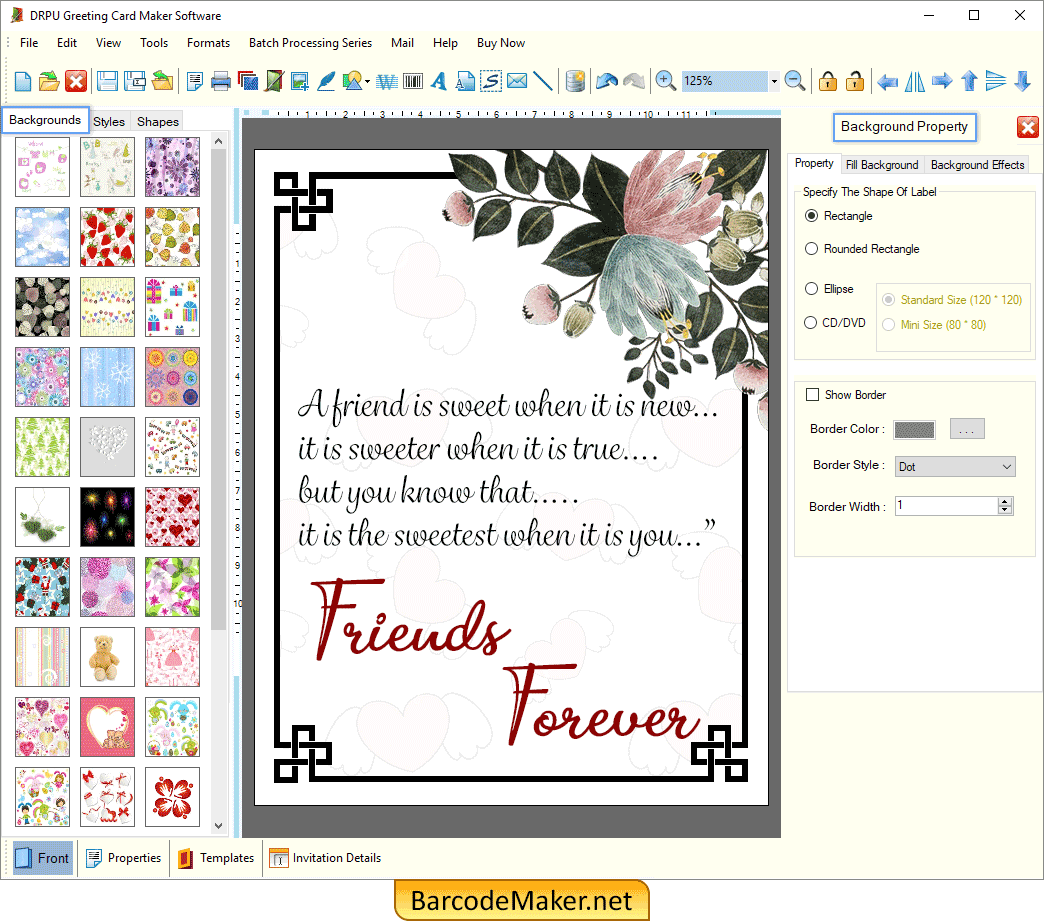Open Invitation Details in bottom bar
Screen dimensions: 1044x921
[325, 858]
